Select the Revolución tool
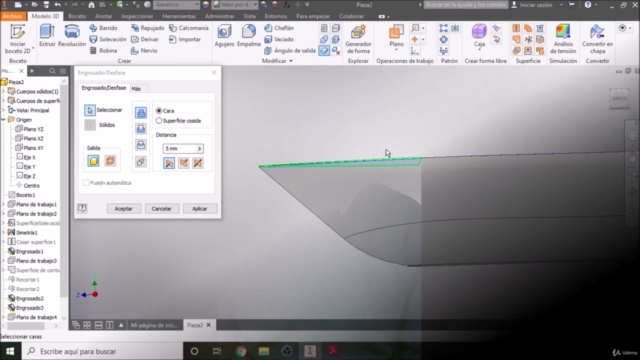This screenshot has height=360, width=640. 72,36
